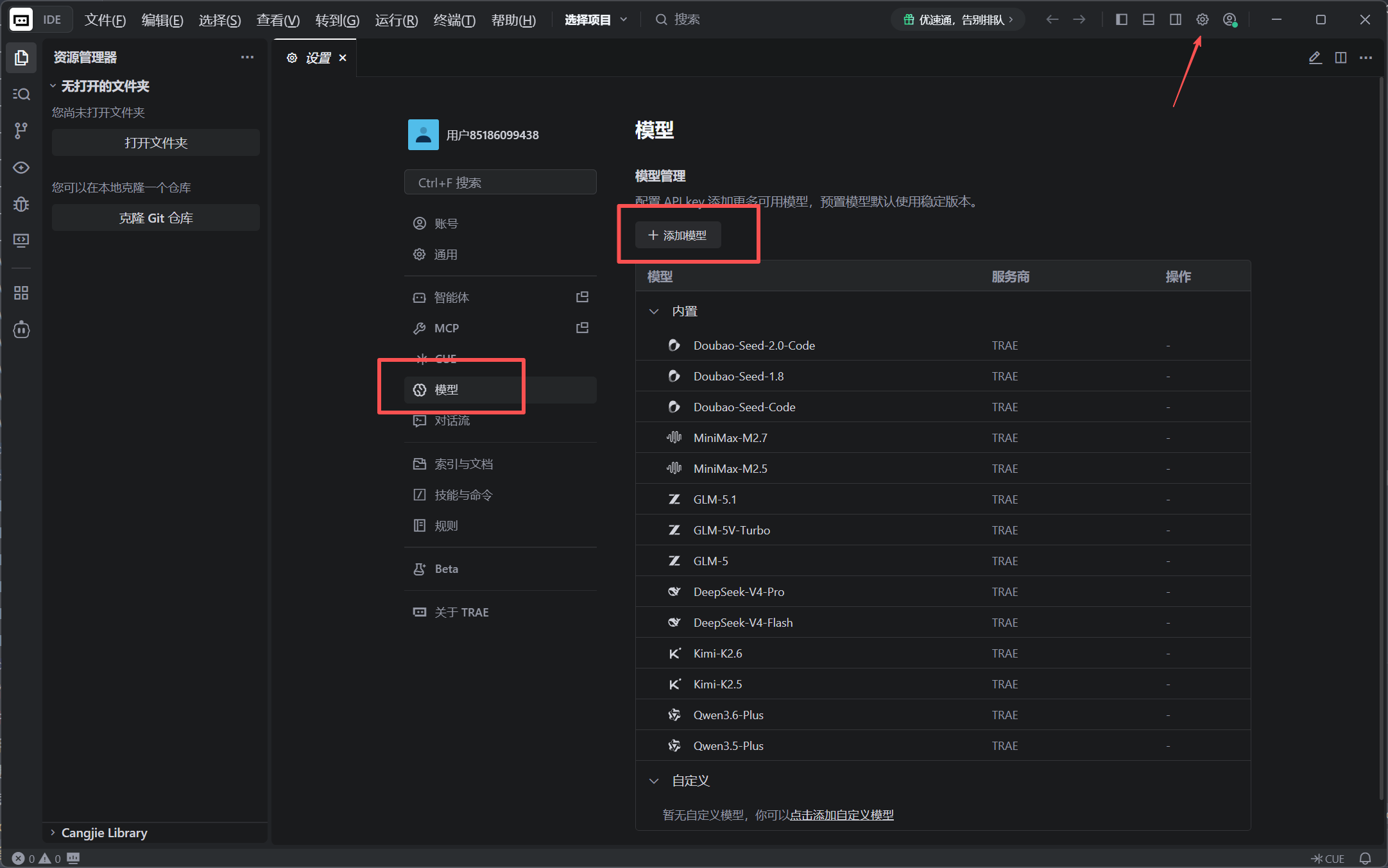The height and width of the screenshot is (868, 1388).
Task: Open the Search view in activity bar
Action: click(21, 94)
